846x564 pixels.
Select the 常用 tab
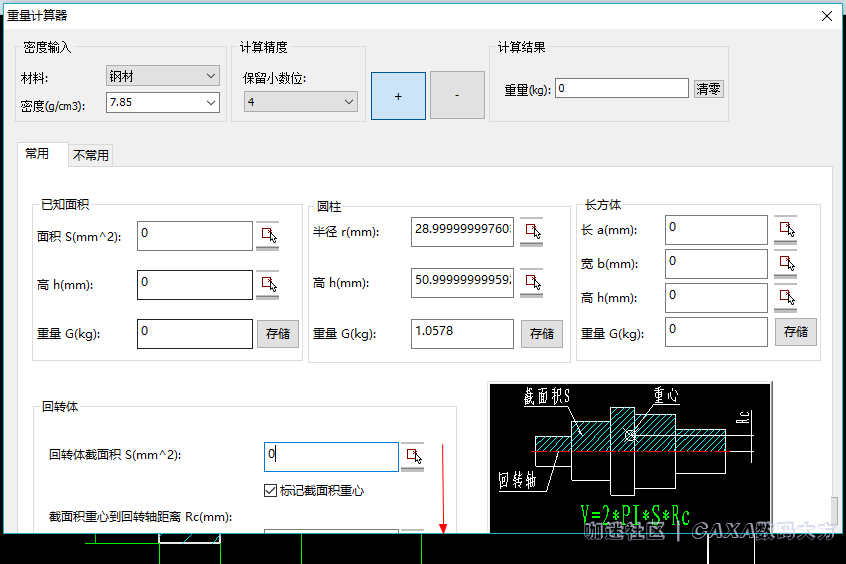point(37,154)
